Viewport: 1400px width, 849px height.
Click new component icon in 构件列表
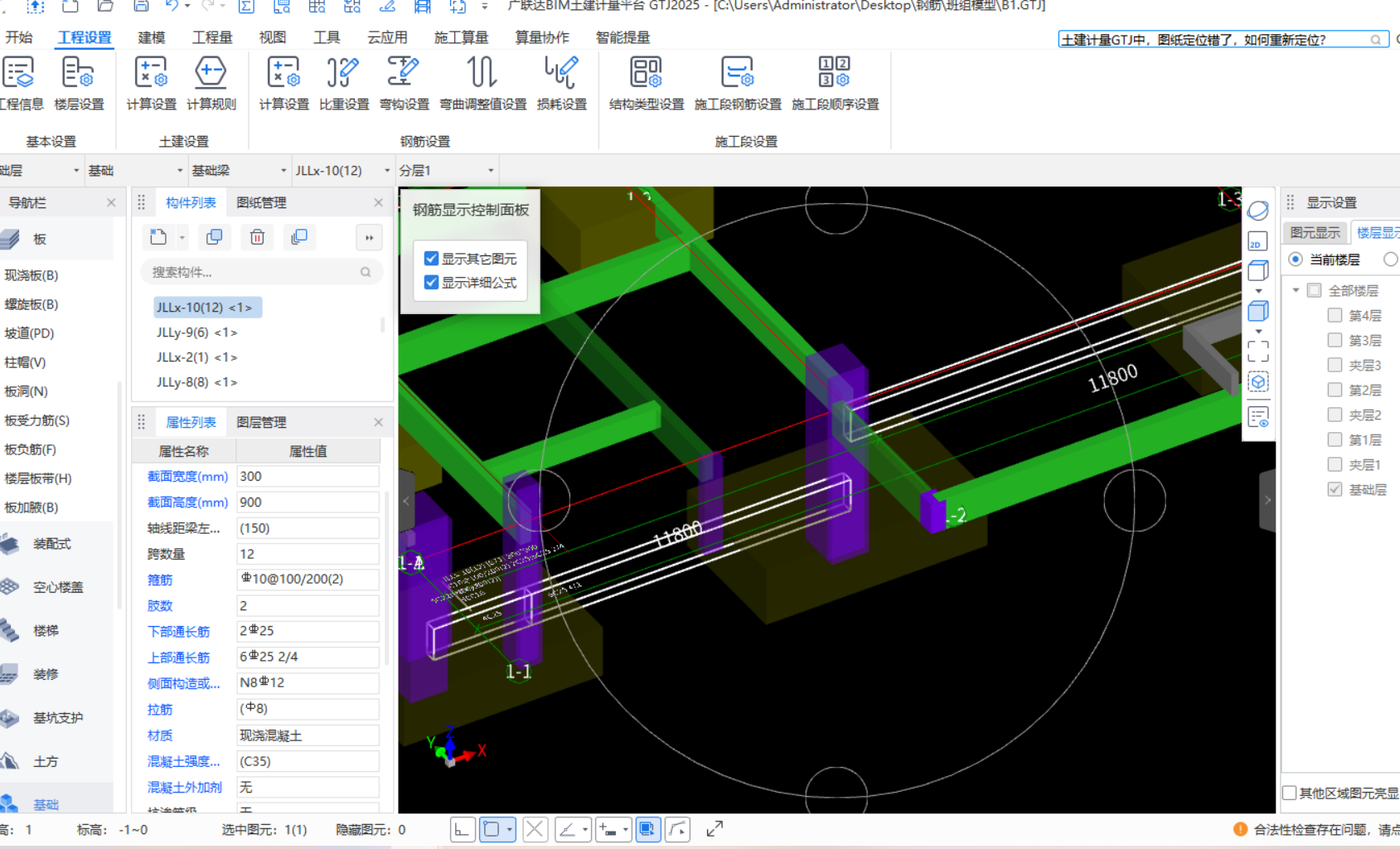click(x=158, y=237)
